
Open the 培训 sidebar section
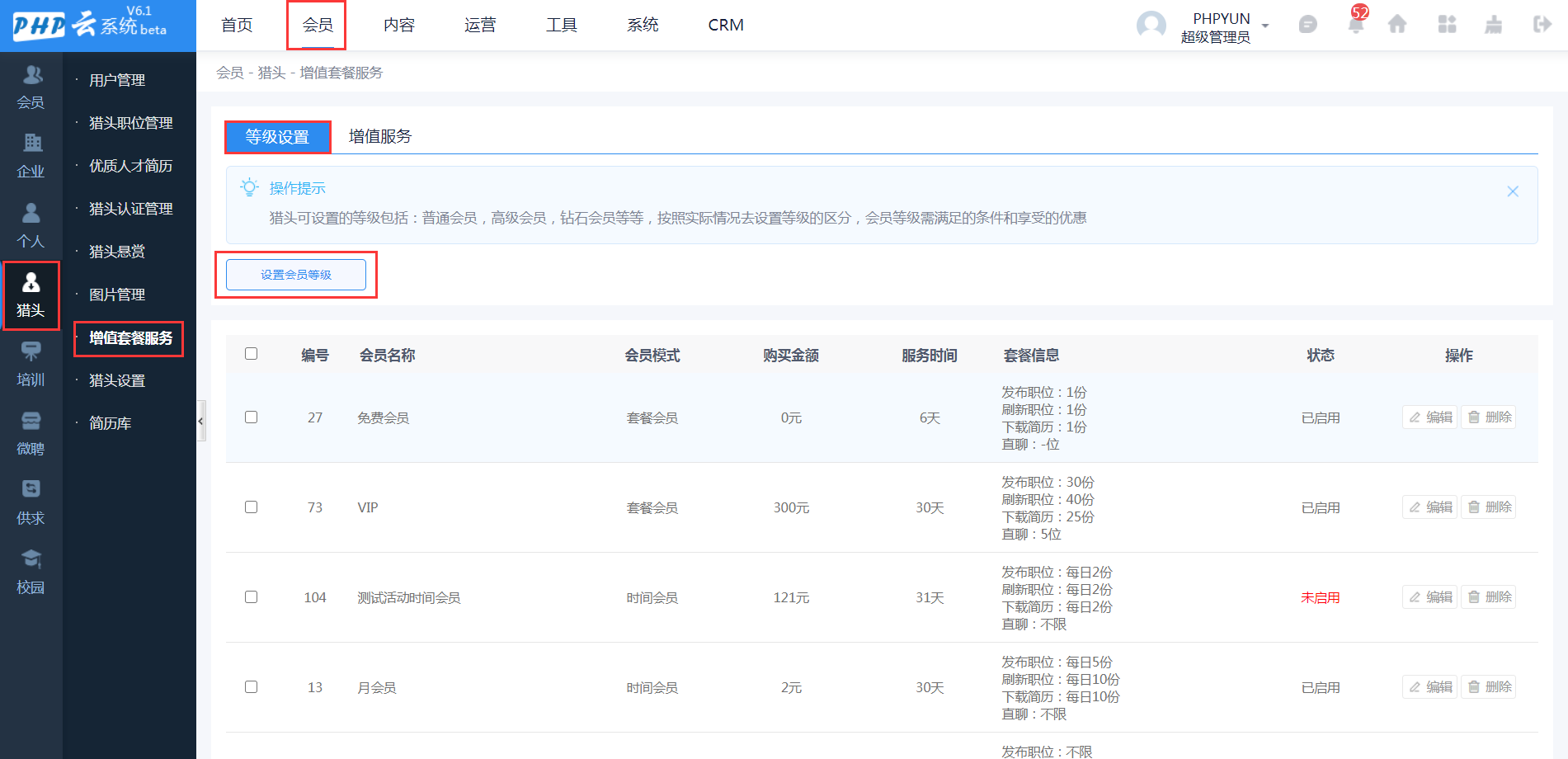click(31, 364)
